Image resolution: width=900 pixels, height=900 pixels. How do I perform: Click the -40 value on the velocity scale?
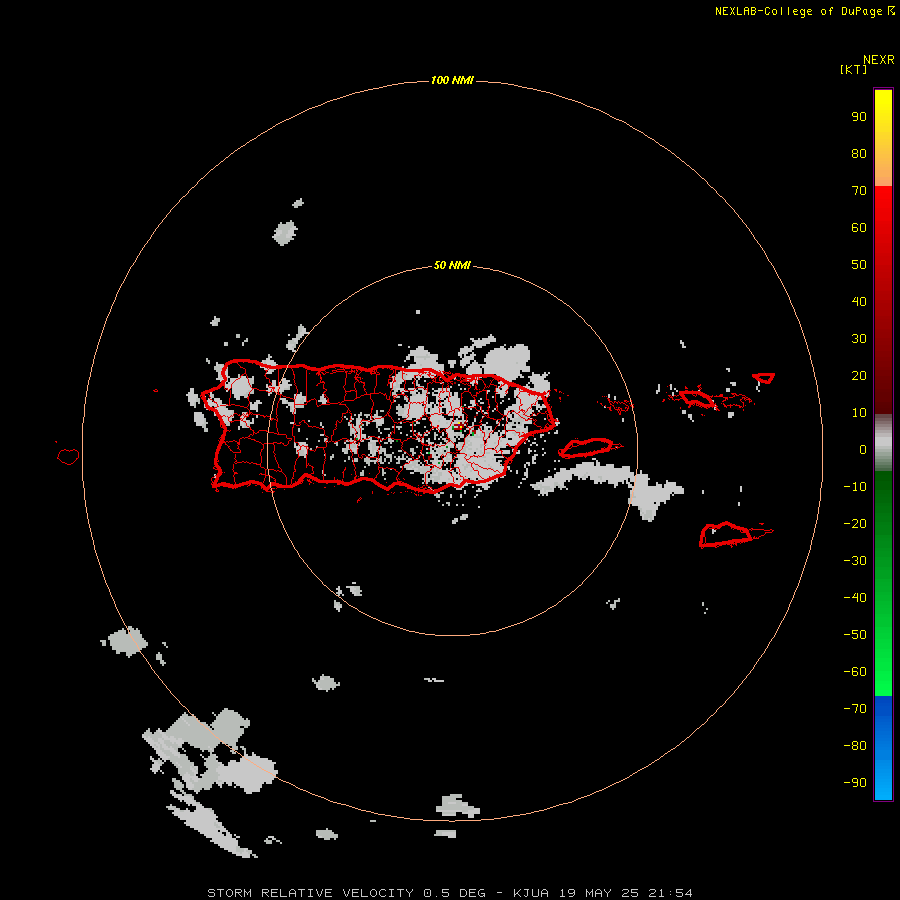(x=855, y=598)
